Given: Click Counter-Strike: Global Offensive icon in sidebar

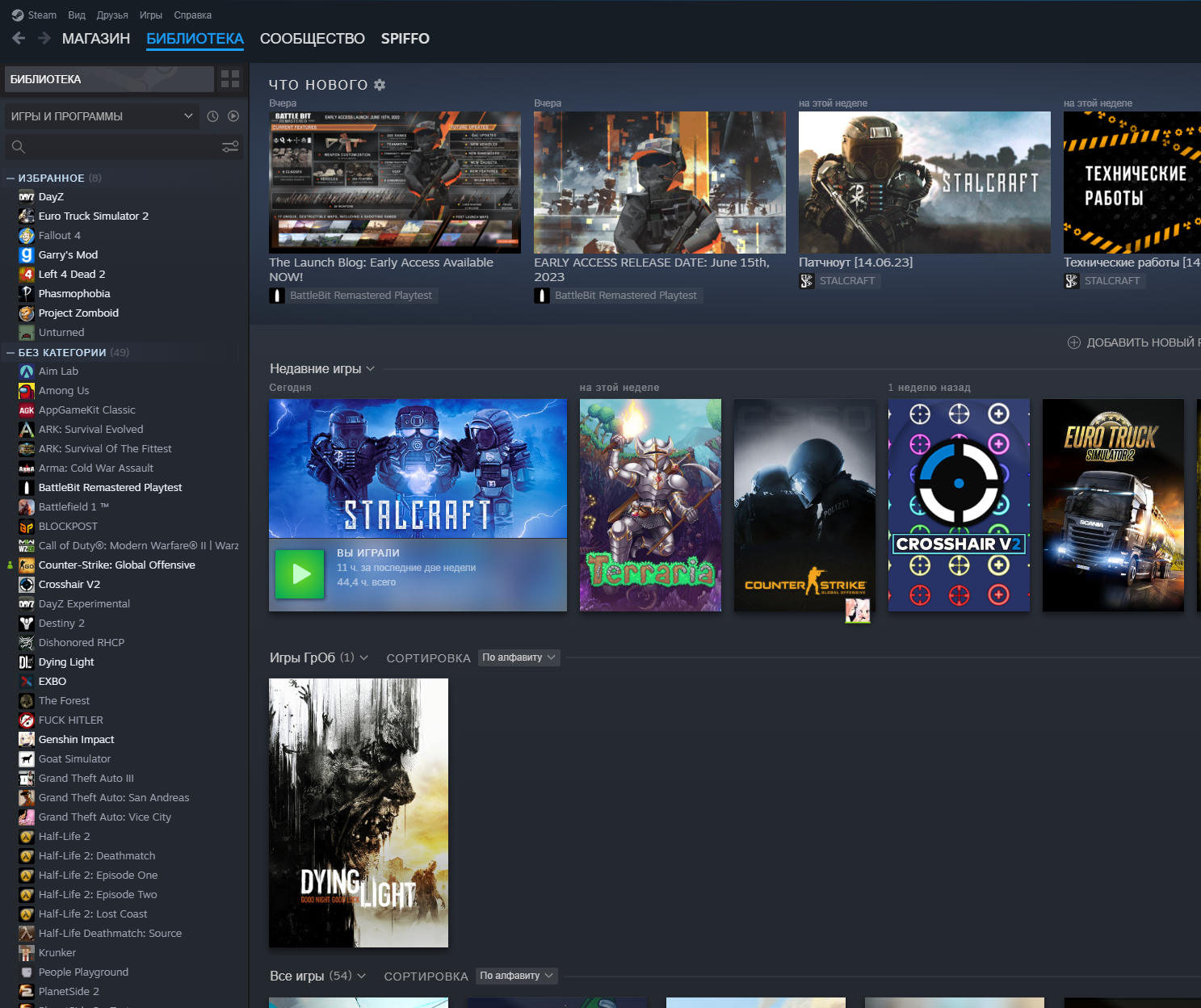Looking at the screenshot, I should point(27,565).
